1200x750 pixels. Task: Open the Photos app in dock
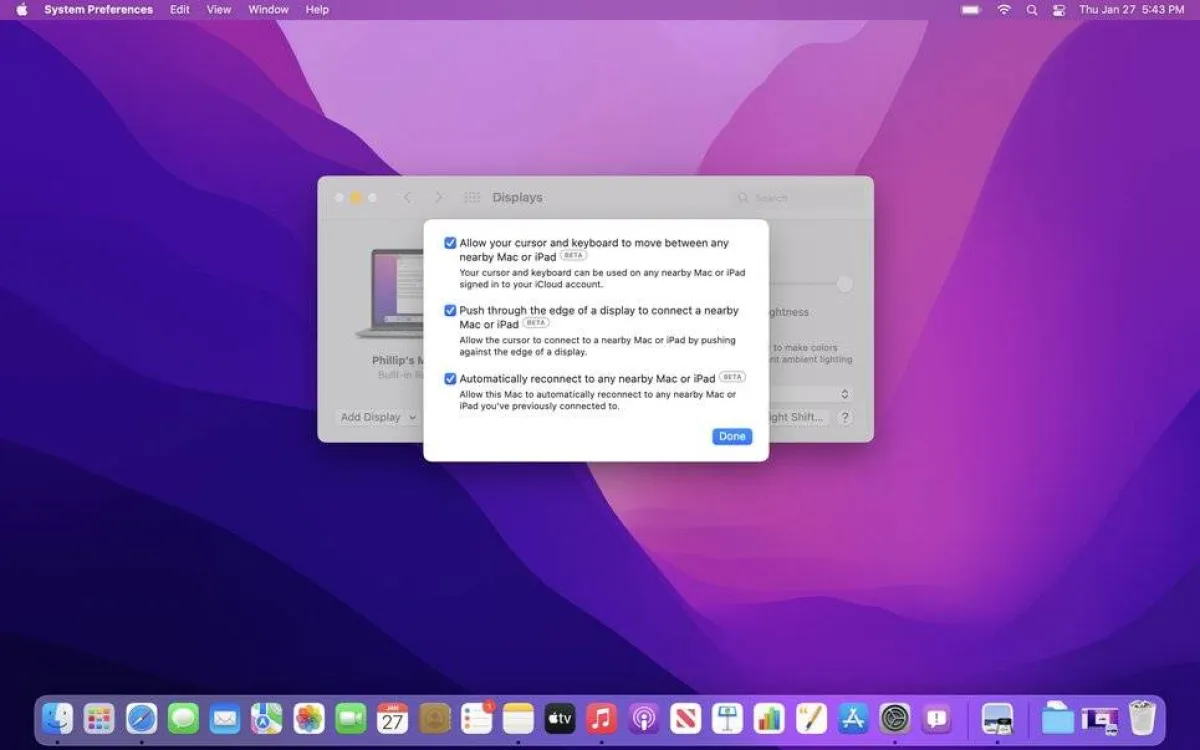309,717
